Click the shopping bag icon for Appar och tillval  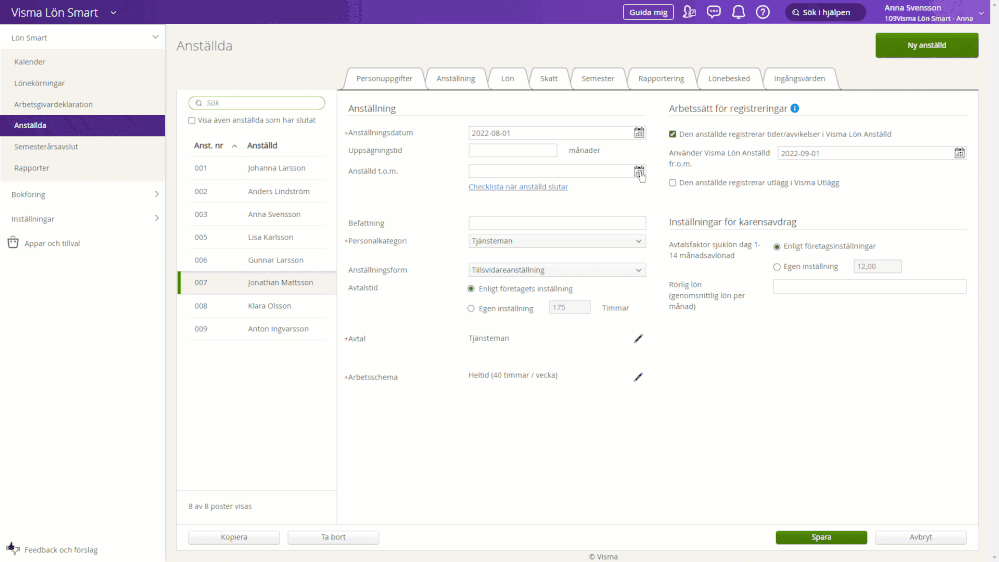tap(13, 243)
